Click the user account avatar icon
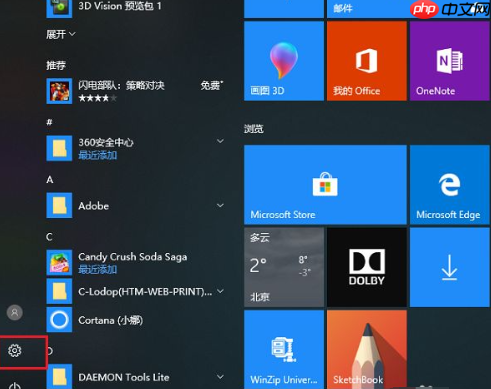The width and height of the screenshot is (491, 389). point(15,313)
